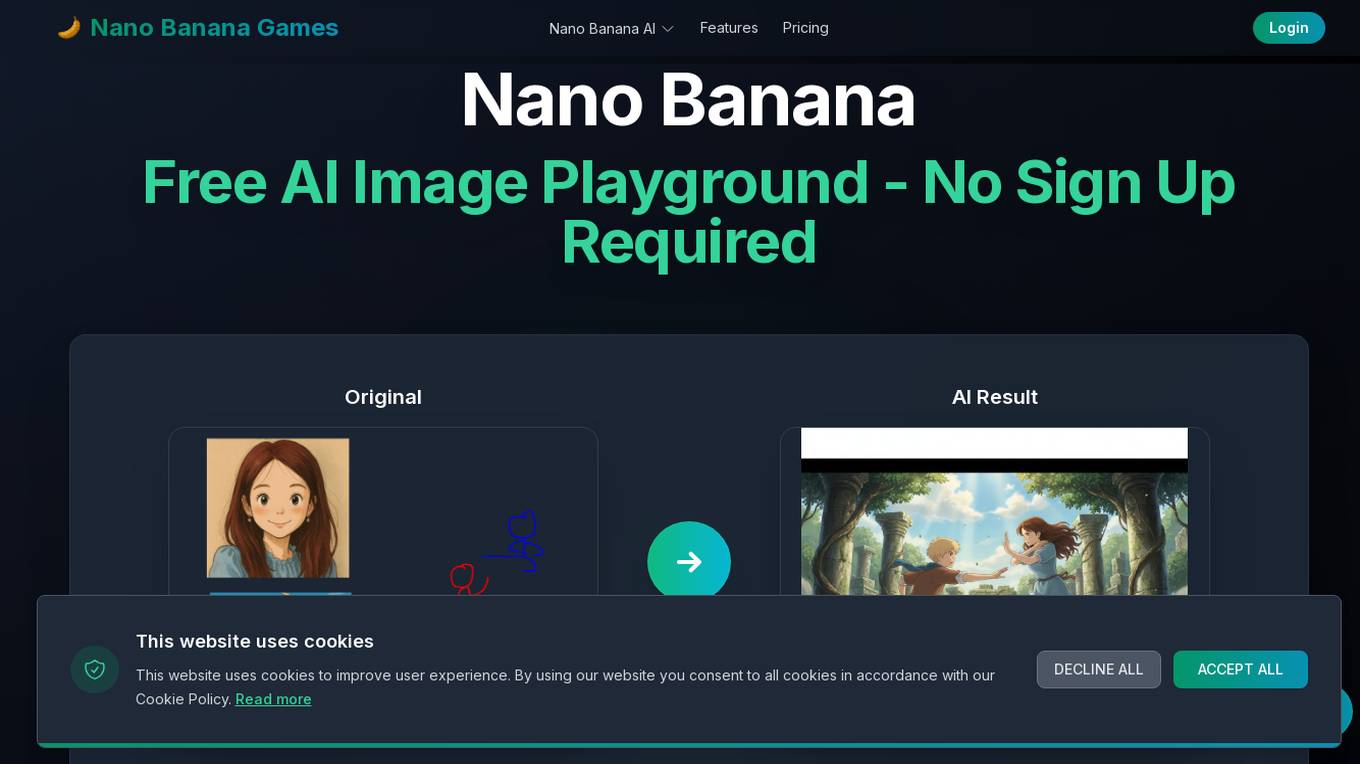
Task: Open the AI Result generated image
Action: [994, 512]
